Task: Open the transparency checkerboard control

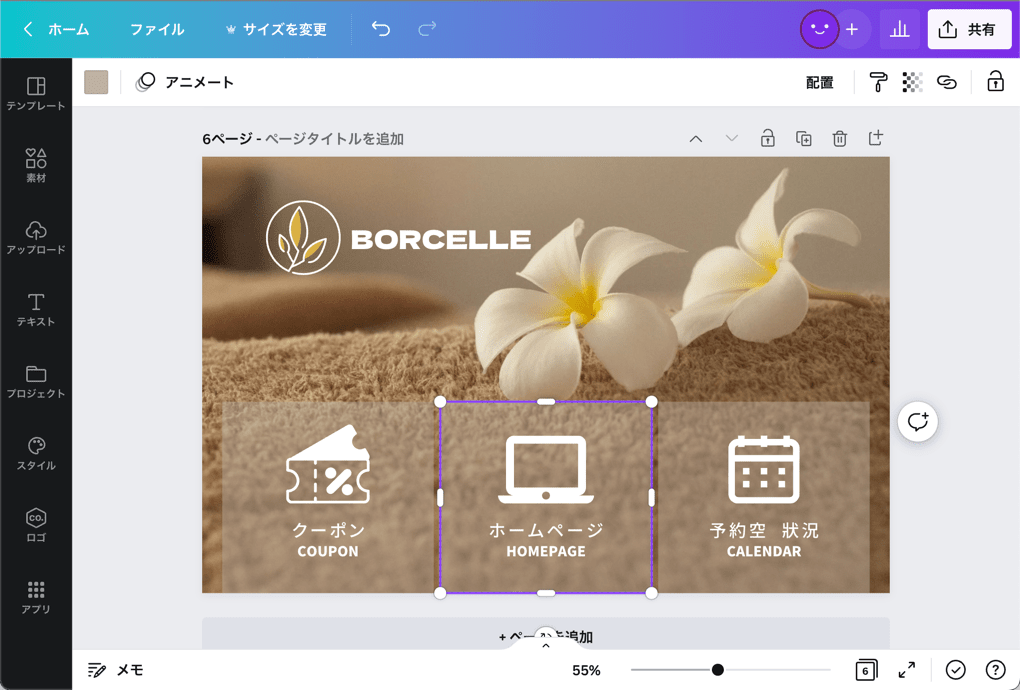Action: point(911,82)
